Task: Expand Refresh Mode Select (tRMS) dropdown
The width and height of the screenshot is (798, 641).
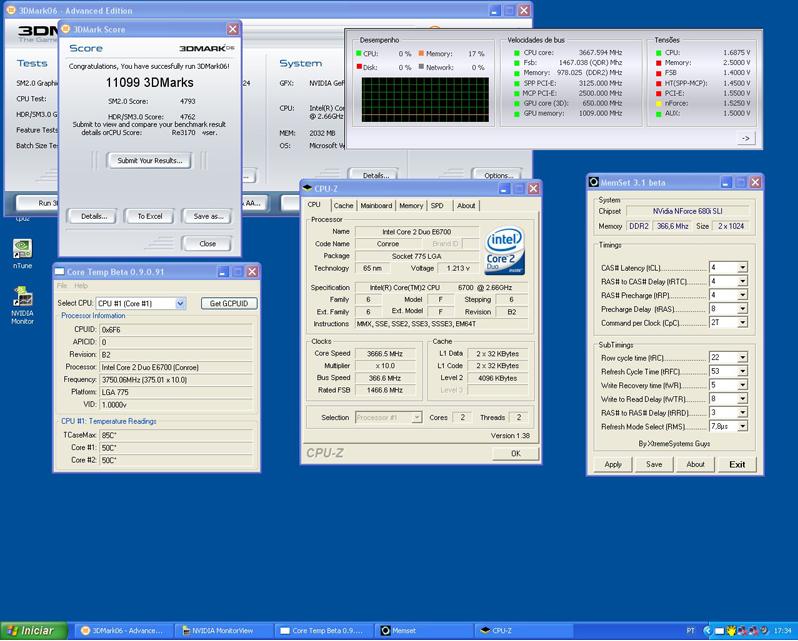Action: 743,426
